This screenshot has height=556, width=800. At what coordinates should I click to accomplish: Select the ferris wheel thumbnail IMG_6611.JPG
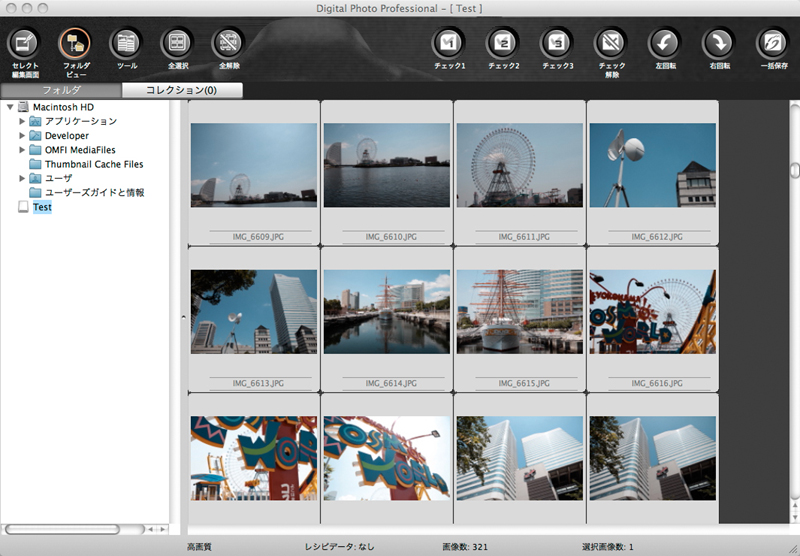pyautogui.click(x=519, y=165)
